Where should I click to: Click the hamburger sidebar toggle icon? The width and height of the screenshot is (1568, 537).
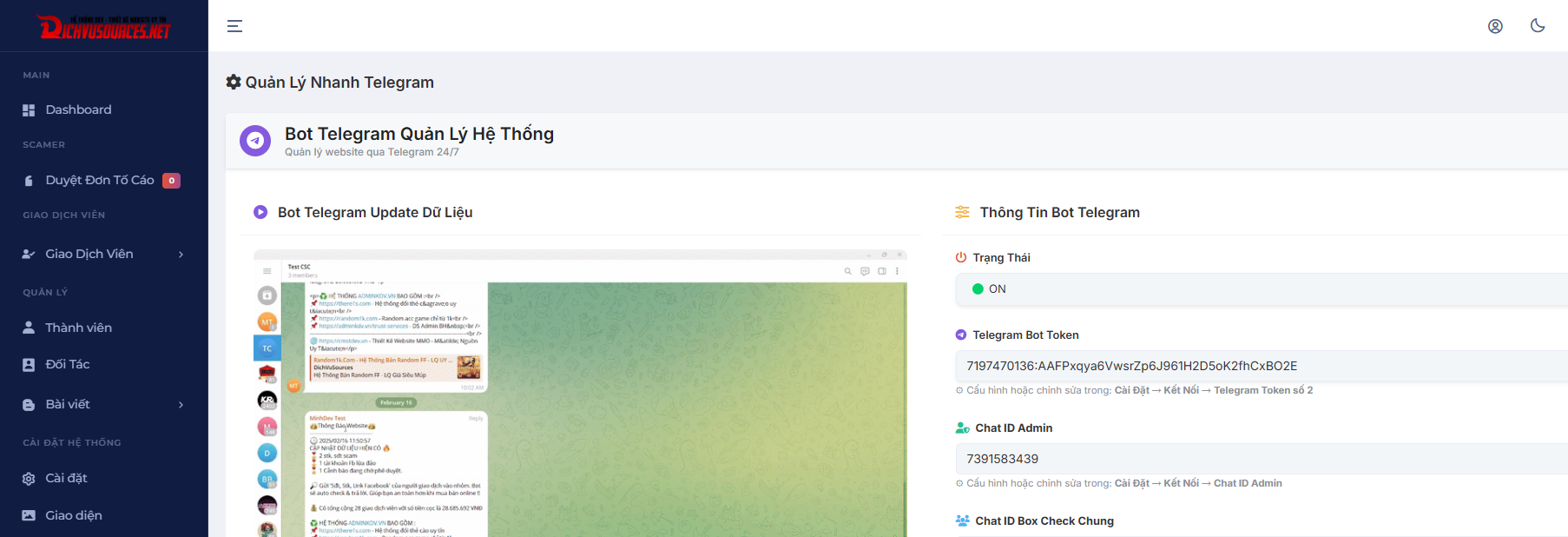click(234, 26)
